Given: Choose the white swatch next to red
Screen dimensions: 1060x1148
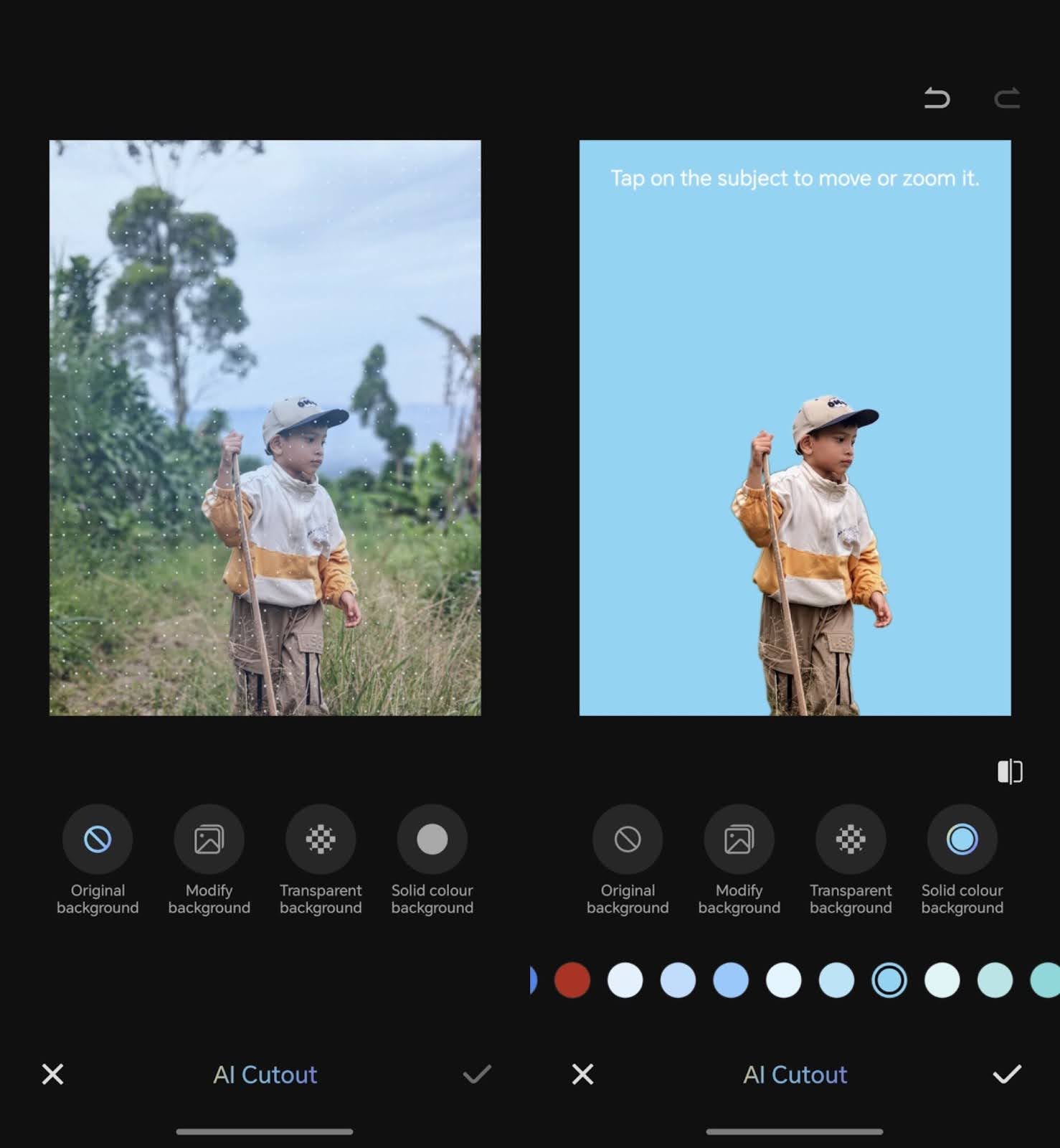Looking at the screenshot, I should pyautogui.click(x=625, y=980).
